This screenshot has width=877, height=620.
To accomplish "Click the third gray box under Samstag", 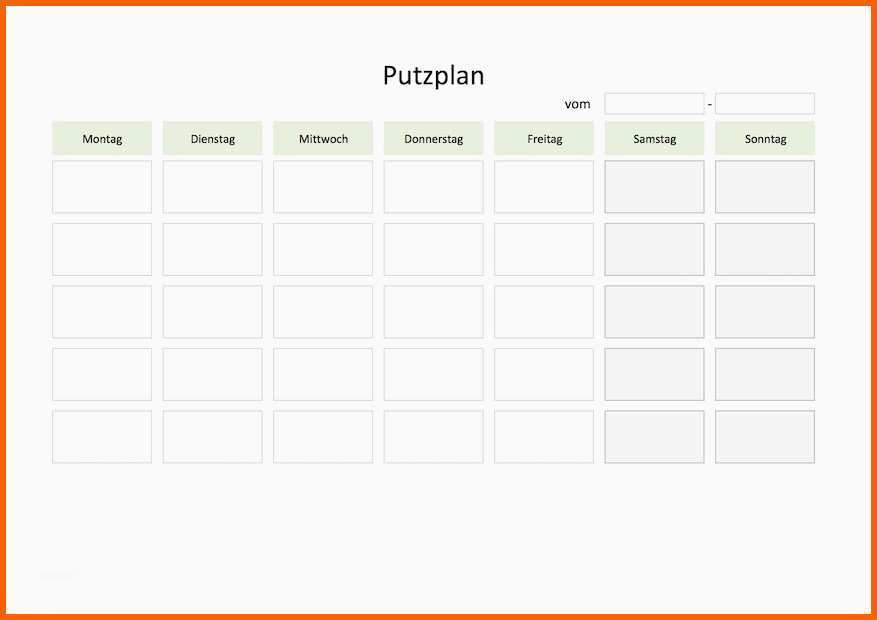I will (654, 312).
